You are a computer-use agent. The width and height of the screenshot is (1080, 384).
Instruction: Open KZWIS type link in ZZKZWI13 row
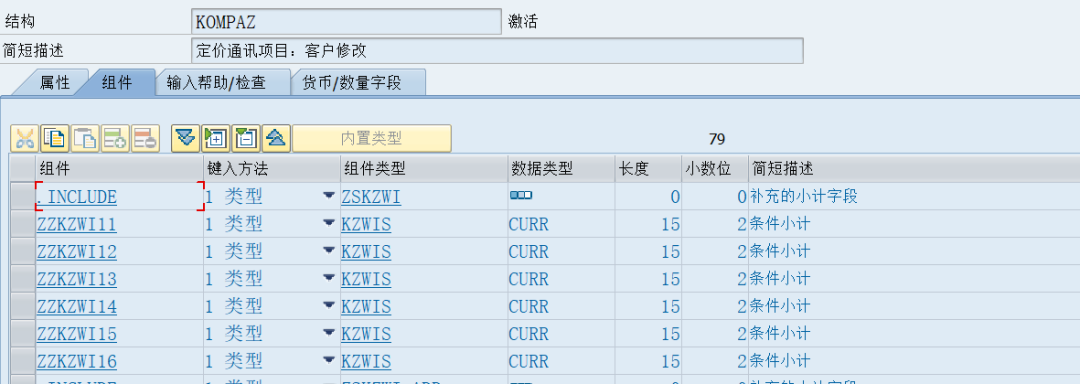click(x=366, y=279)
